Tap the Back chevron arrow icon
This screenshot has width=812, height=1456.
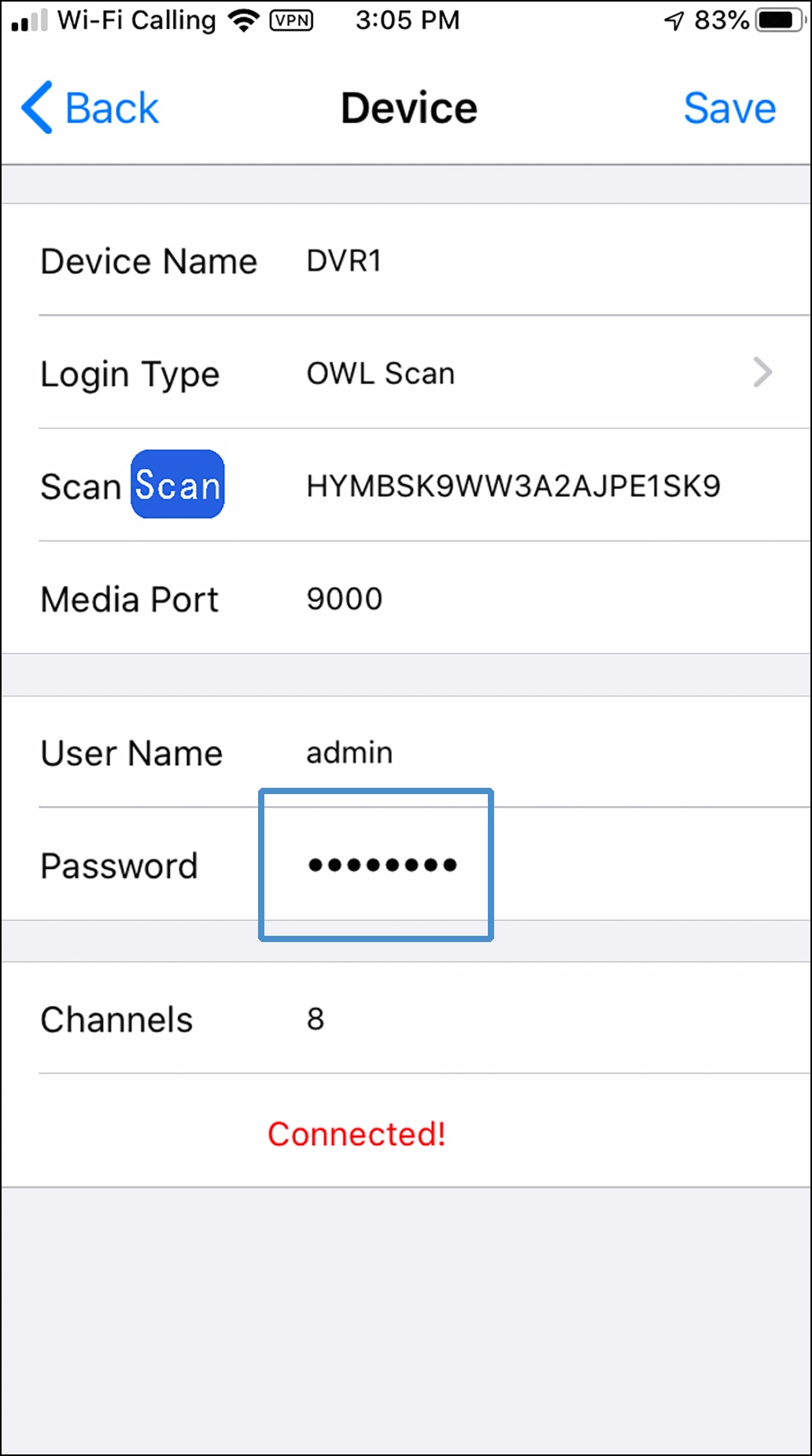[x=37, y=107]
